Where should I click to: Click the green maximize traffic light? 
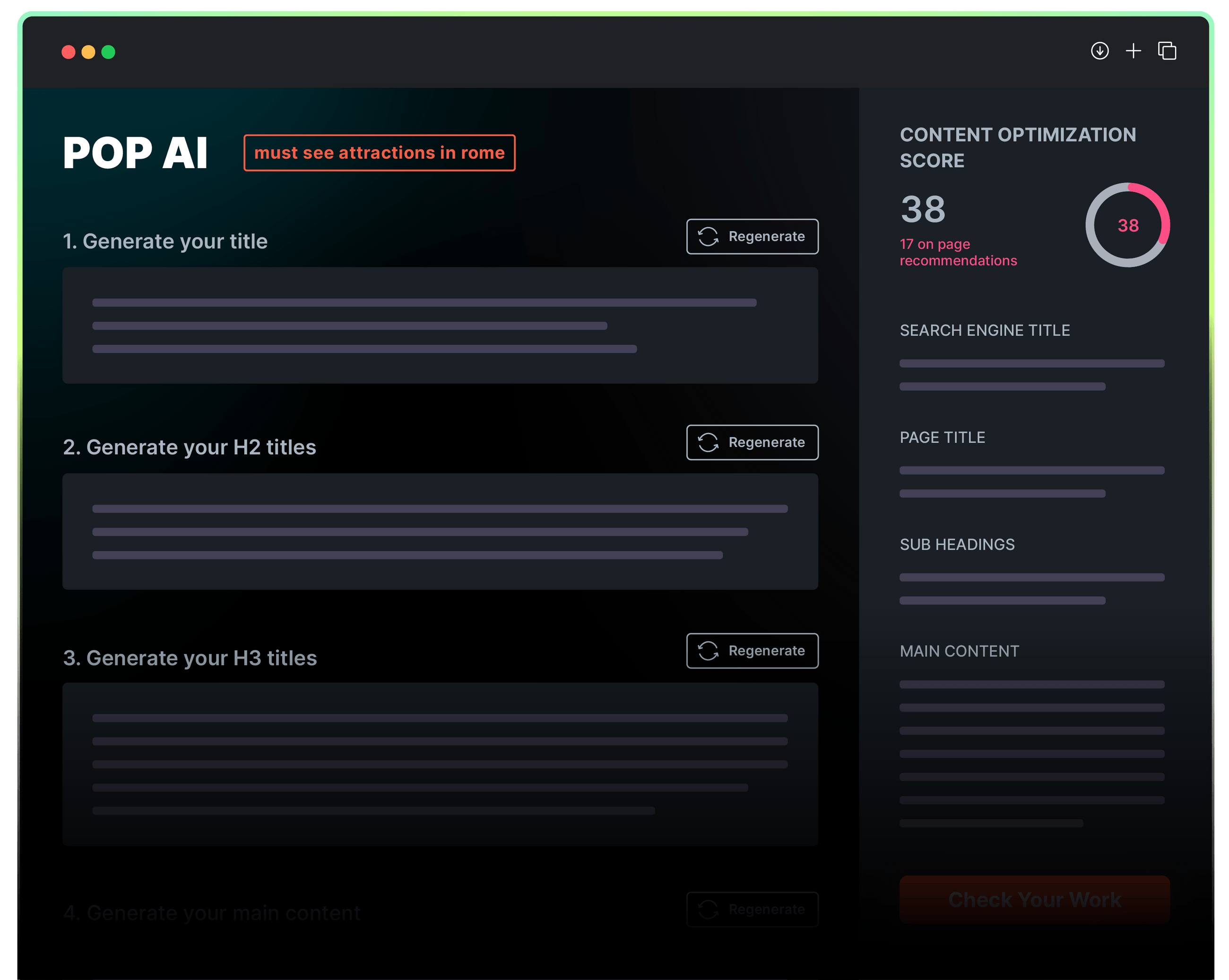click(x=108, y=52)
